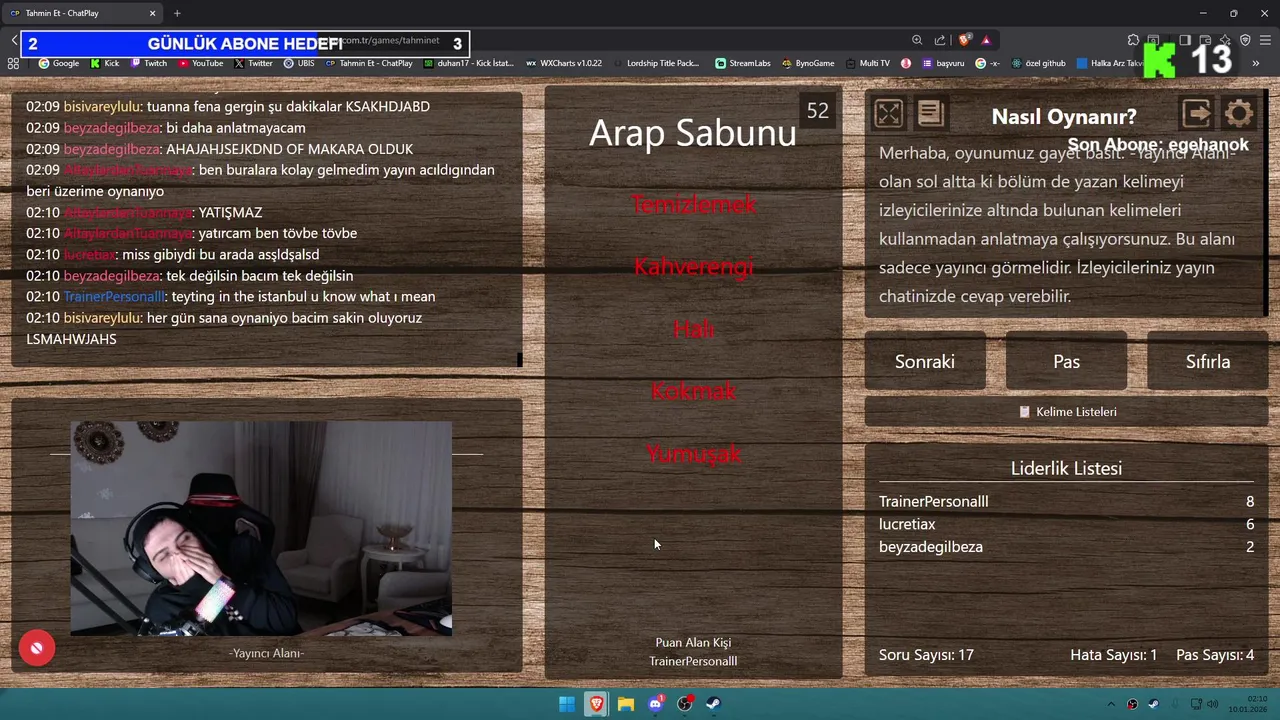Select TrainerPersonalll in the leaderboard
This screenshot has height=720, width=1280.
(x=933, y=501)
